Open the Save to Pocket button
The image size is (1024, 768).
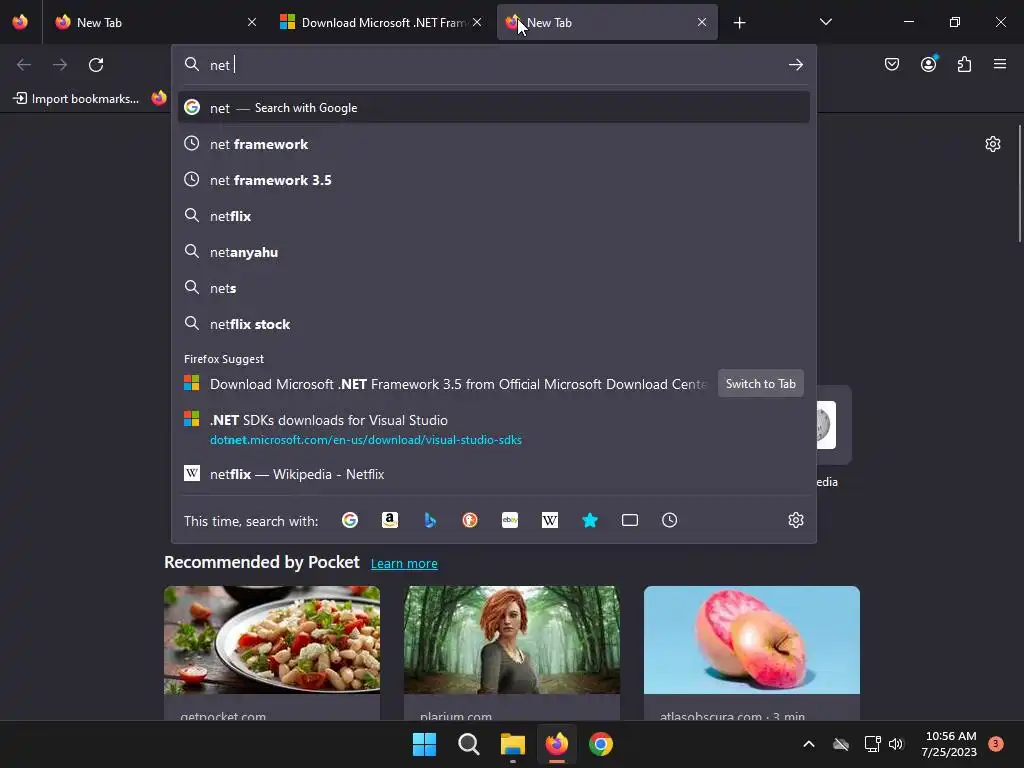click(x=892, y=64)
